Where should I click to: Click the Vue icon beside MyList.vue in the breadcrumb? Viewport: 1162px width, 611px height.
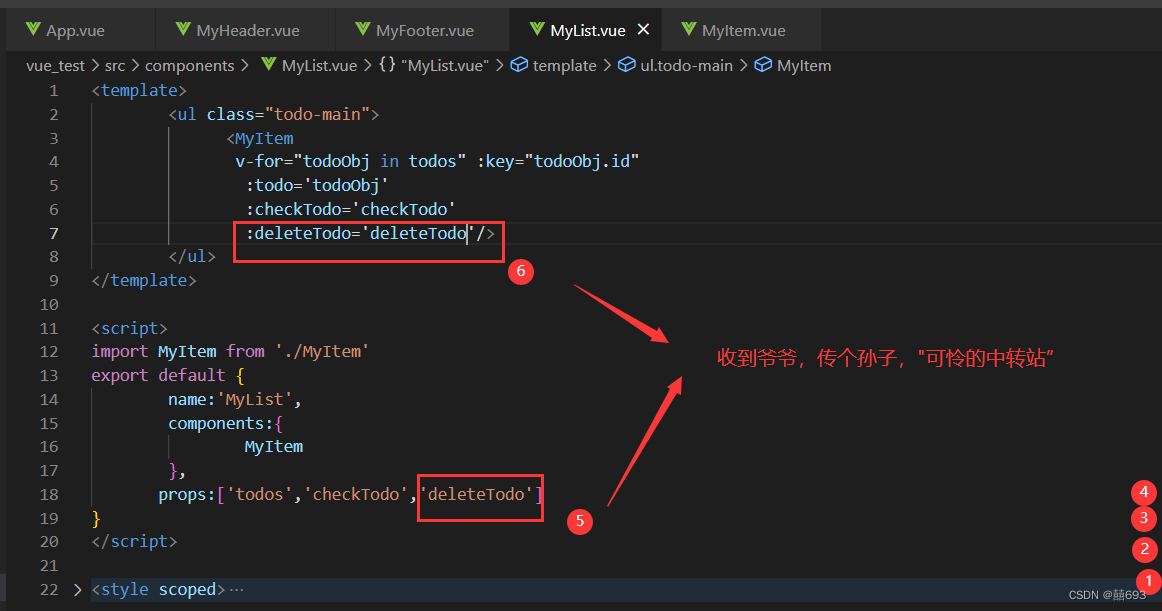click(x=268, y=65)
